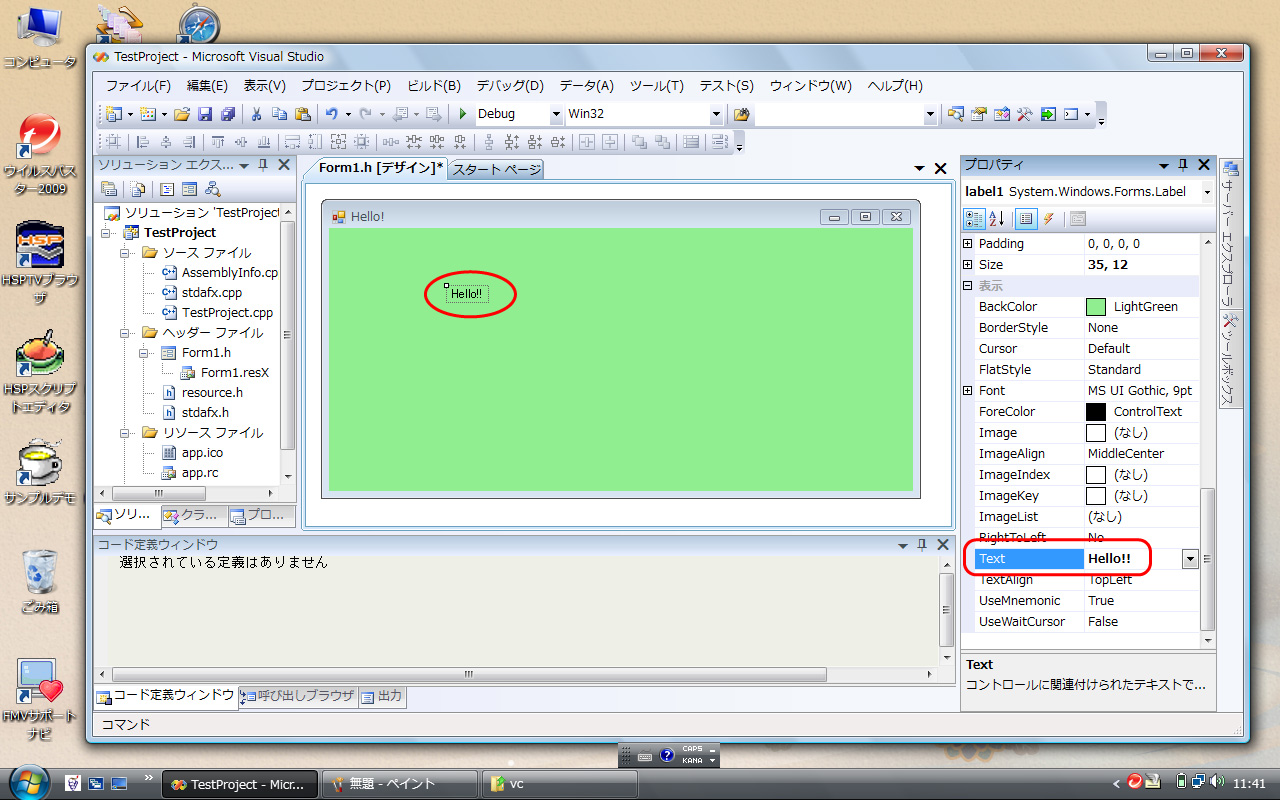The image size is (1280, 800).
Task: Click View Code icon in Solution Explorer
Action: [167, 189]
